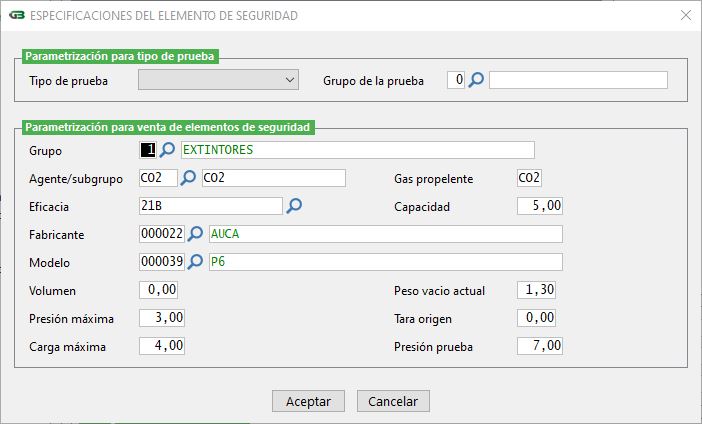The height and width of the screenshot is (424, 702).
Task: Click the Grupo de la prueba description field
Action: click(578, 80)
